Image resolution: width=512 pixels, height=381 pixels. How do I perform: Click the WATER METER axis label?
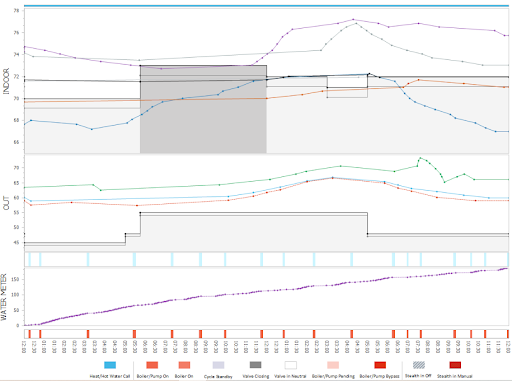coord(4,297)
